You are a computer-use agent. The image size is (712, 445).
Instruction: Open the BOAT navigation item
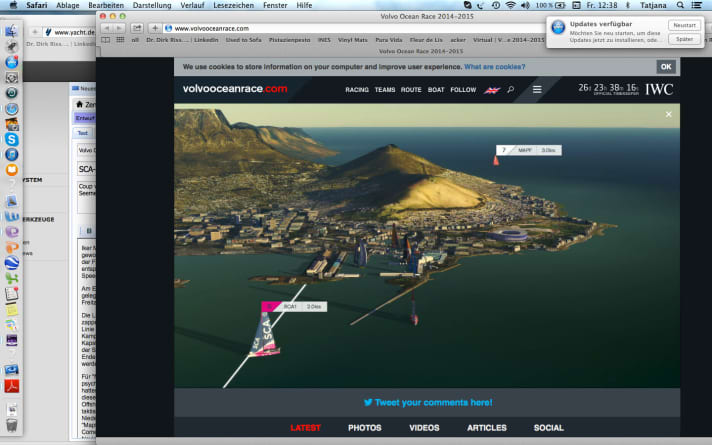(436, 90)
